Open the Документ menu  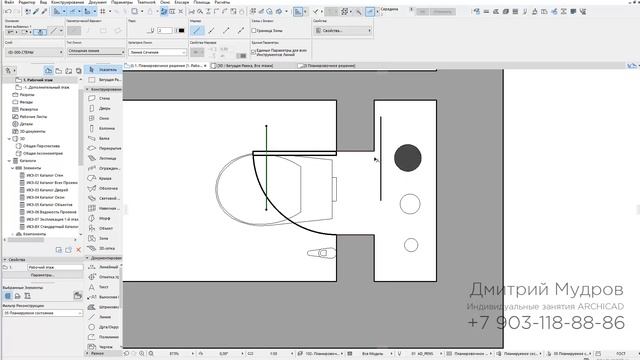pyautogui.click(x=98, y=2)
